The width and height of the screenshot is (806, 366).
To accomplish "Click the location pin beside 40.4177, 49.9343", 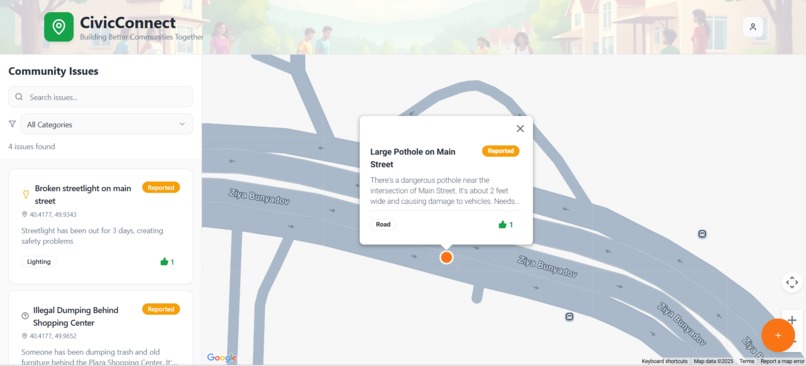I will click(x=24, y=214).
